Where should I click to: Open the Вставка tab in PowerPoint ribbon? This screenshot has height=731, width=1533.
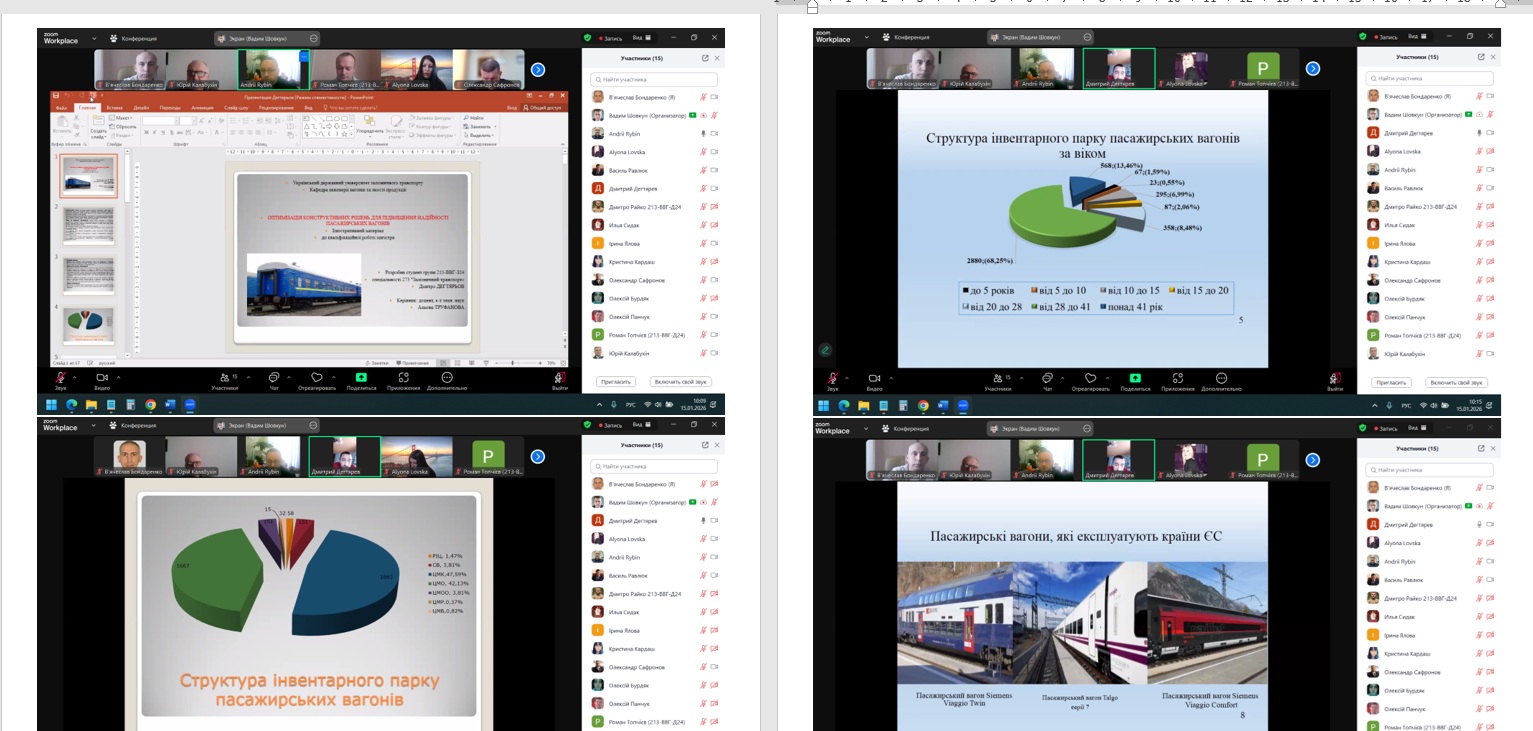pyautogui.click(x=114, y=108)
